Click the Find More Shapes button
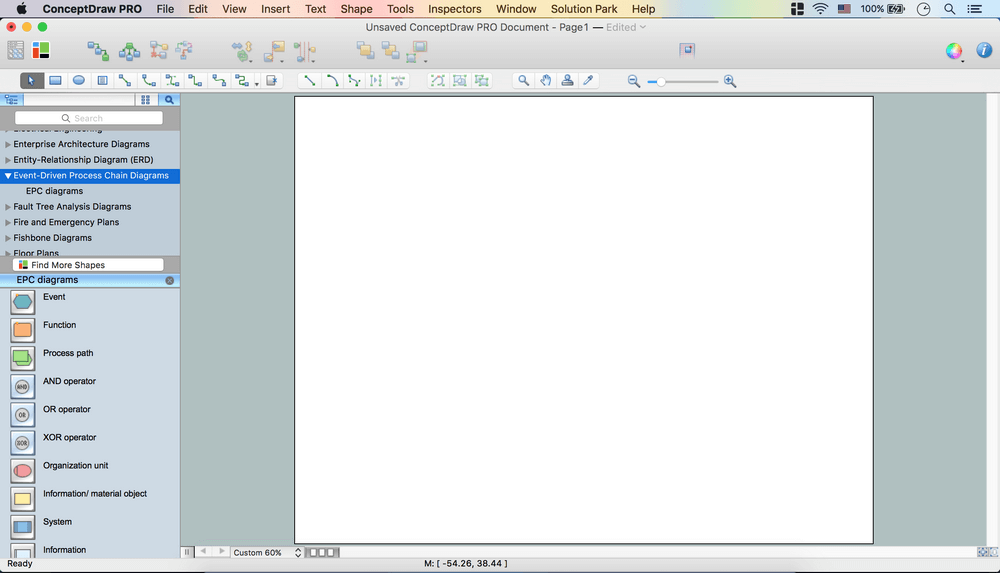Screen dimensions: 1000x573 coord(88,265)
